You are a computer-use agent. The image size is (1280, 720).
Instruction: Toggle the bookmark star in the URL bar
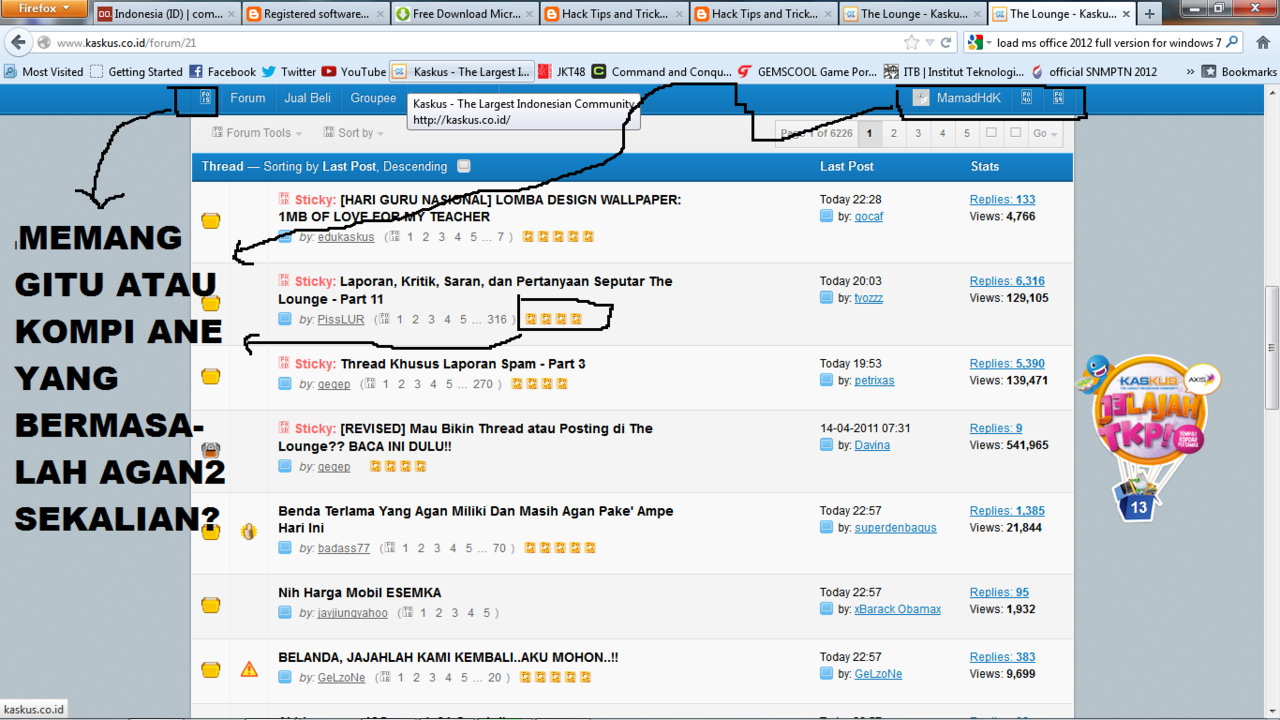(x=911, y=43)
